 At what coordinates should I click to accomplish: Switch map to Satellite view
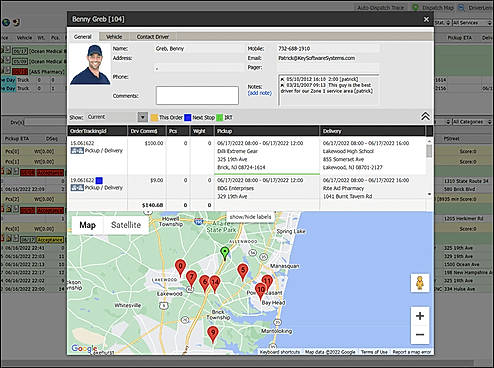coord(126,225)
